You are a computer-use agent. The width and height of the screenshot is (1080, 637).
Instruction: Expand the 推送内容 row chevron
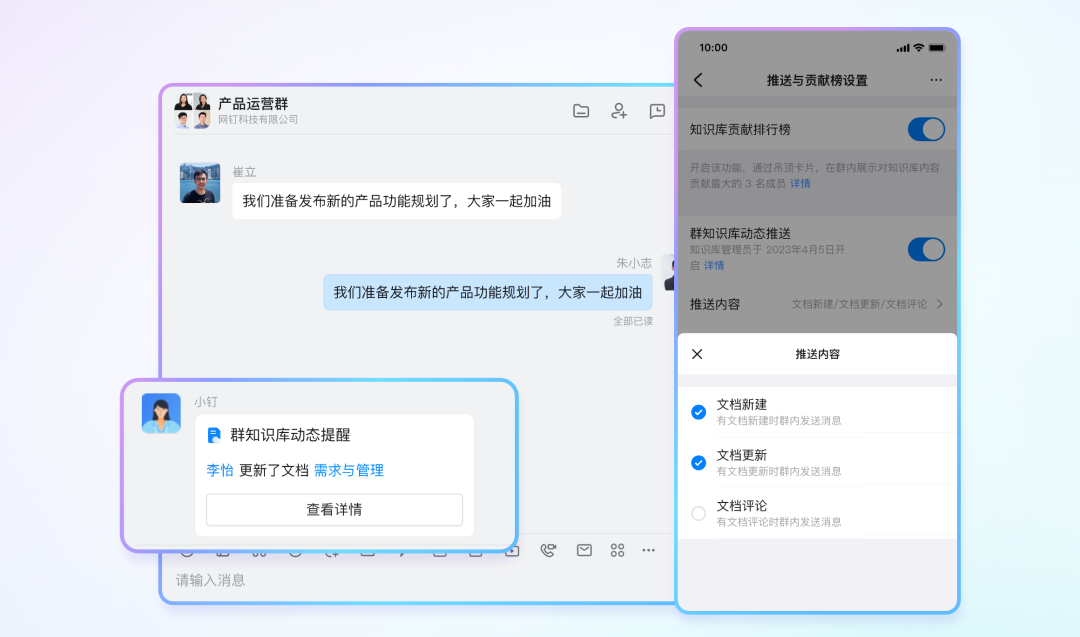pyautogui.click(x=939, y=304)
